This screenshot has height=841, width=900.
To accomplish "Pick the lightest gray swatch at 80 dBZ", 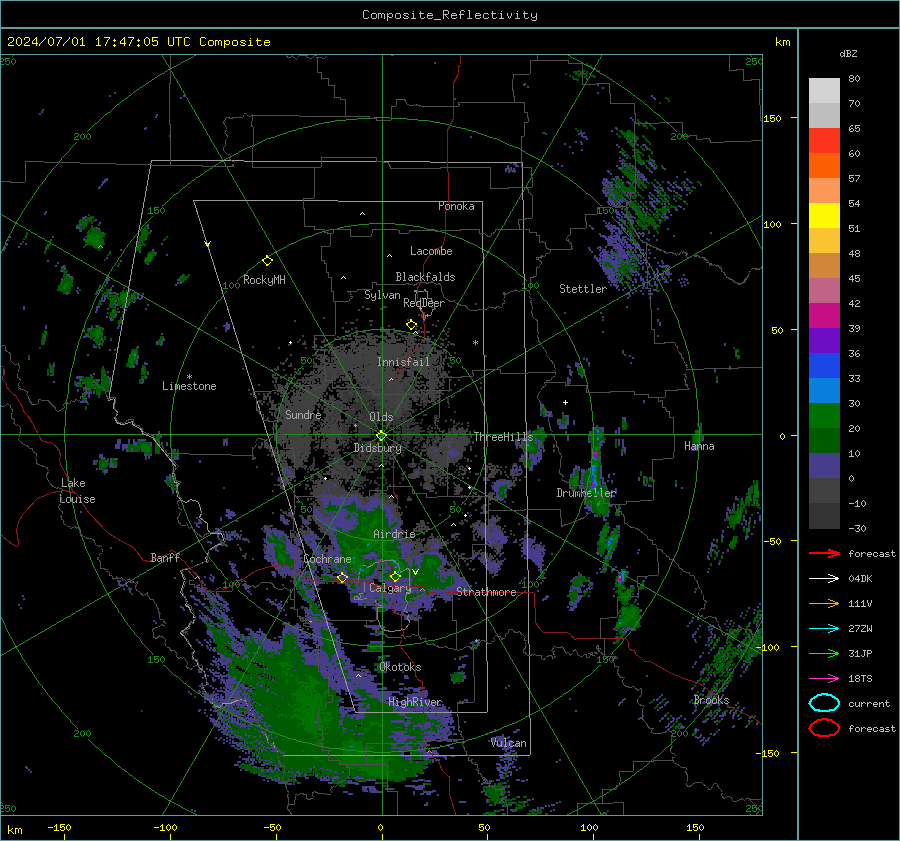I will 824,91.
